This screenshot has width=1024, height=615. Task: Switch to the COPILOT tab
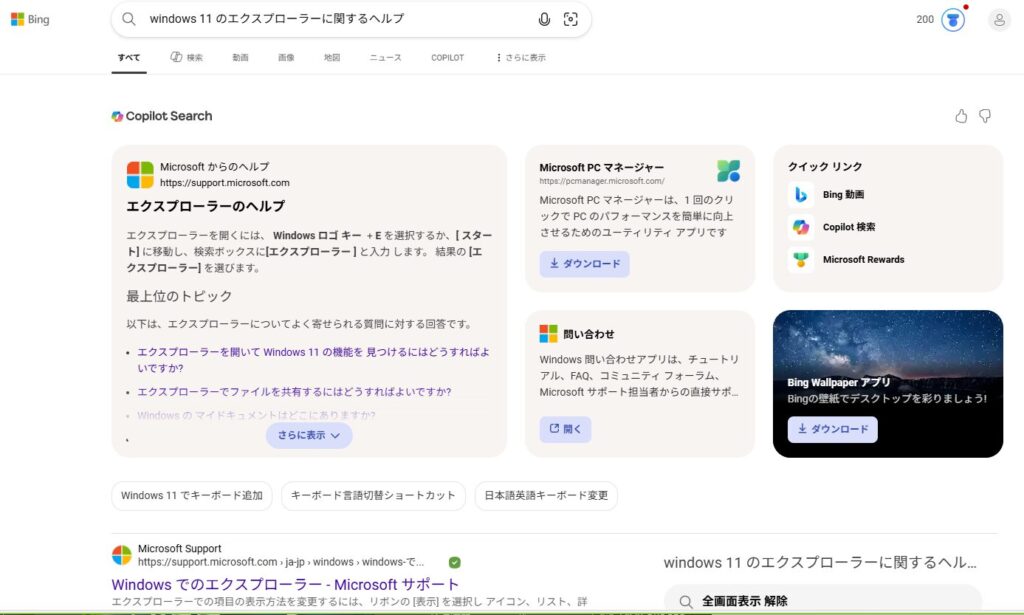(447, 57)
